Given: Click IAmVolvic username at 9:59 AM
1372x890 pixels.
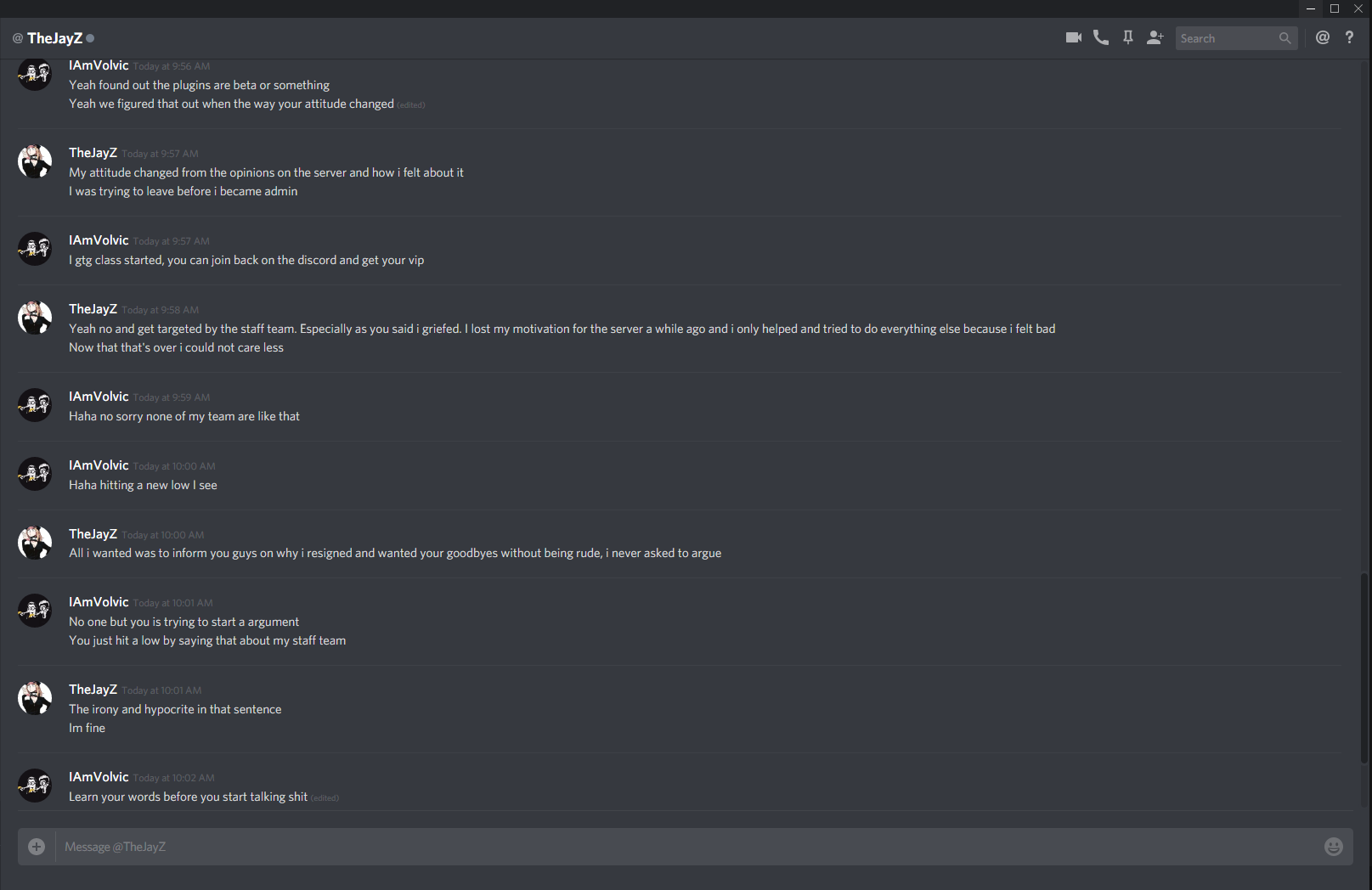Looking at the screenshot, I should (99, 397).
